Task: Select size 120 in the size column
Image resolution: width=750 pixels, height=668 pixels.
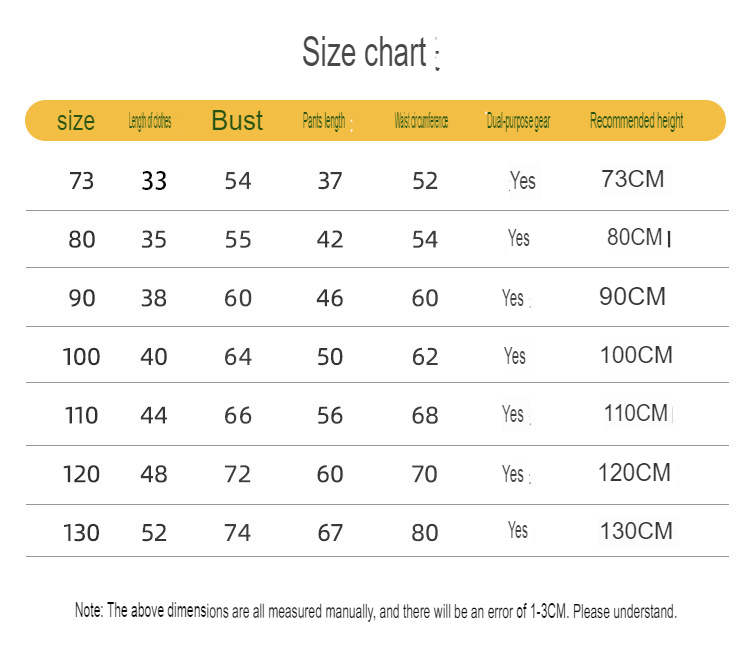Action: click(x=82, y=474)
